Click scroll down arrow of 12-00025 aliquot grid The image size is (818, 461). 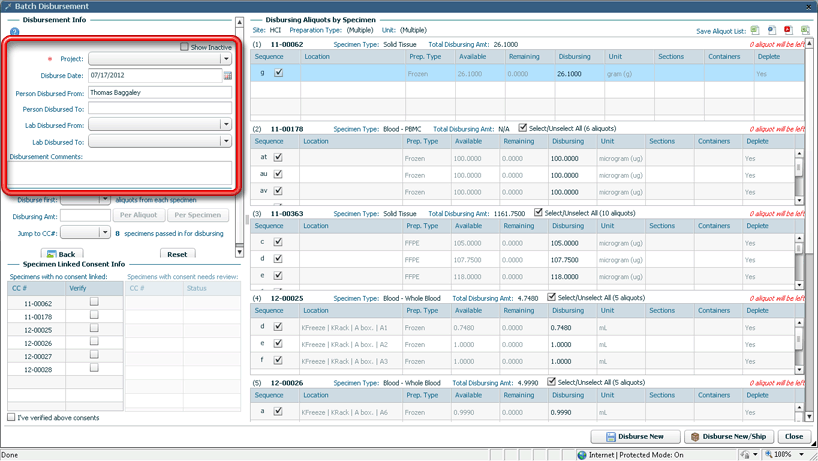pyautogui.click(x=799, y=370)
